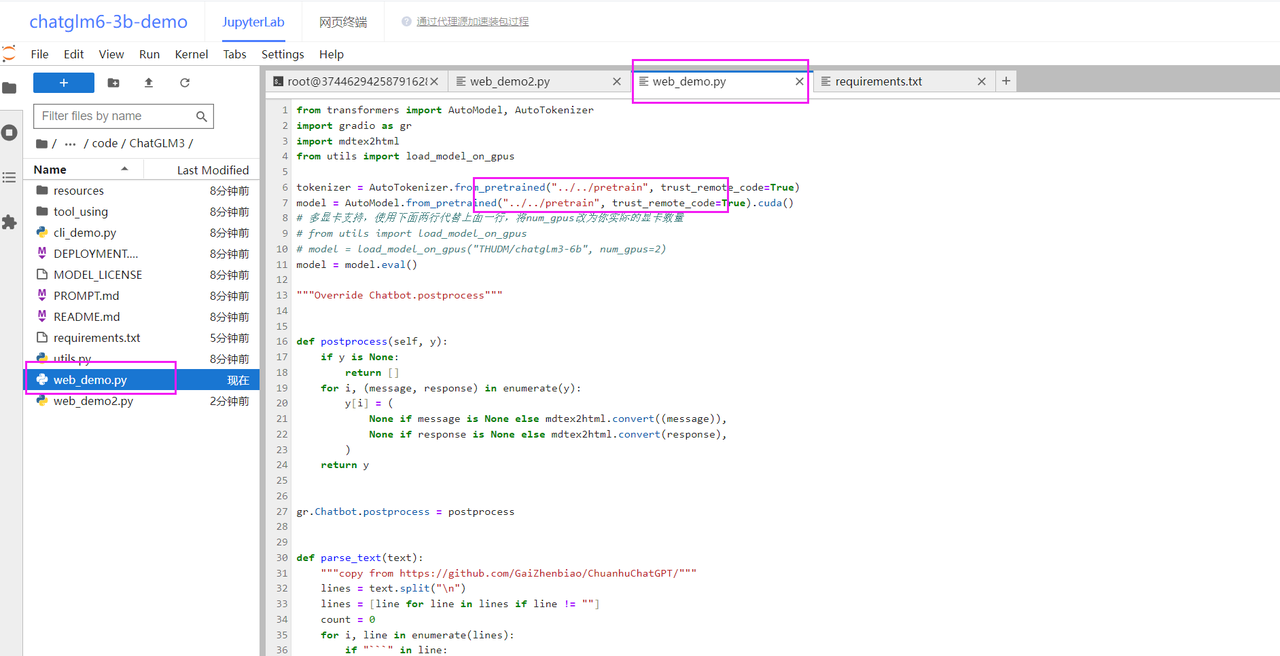Open the Kernel menu
This screenshot has height=656, width=1280.
[x=192, y=54]
